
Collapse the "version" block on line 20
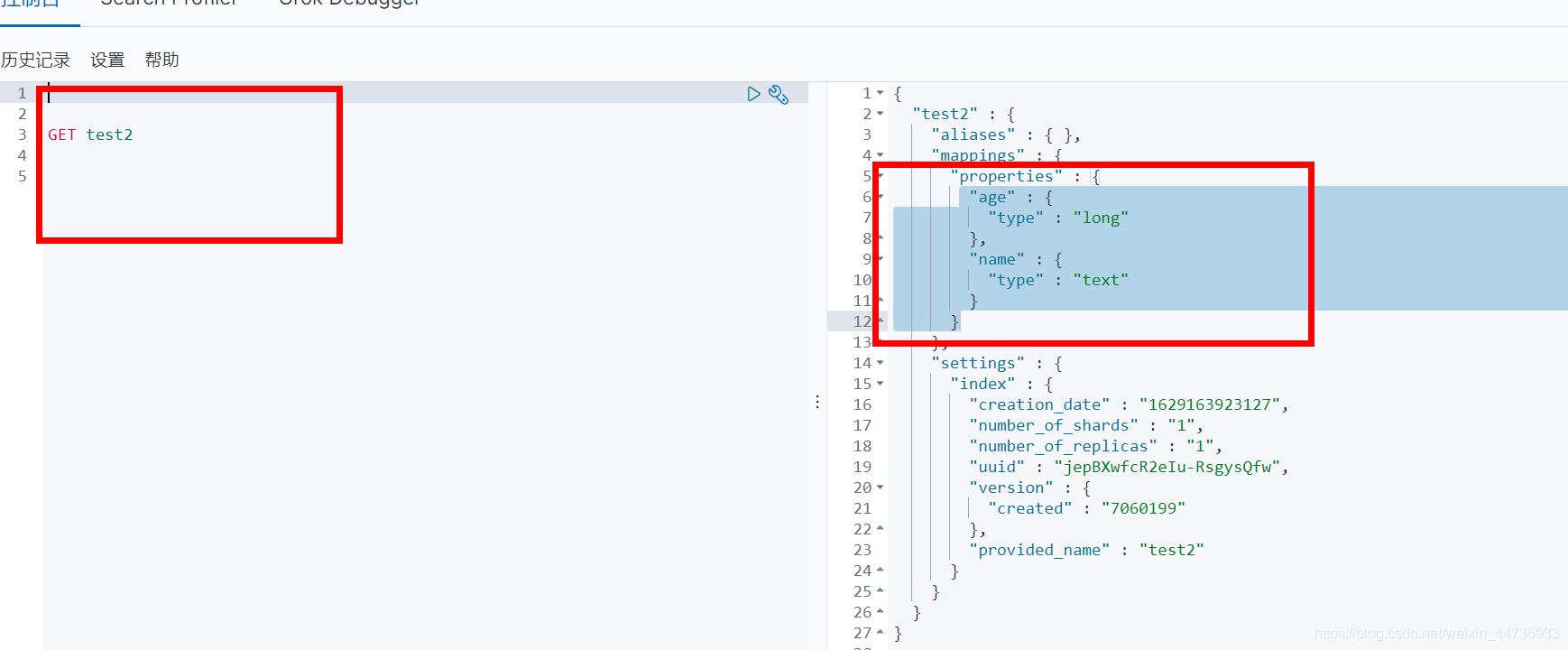click(x=881, y=487)
